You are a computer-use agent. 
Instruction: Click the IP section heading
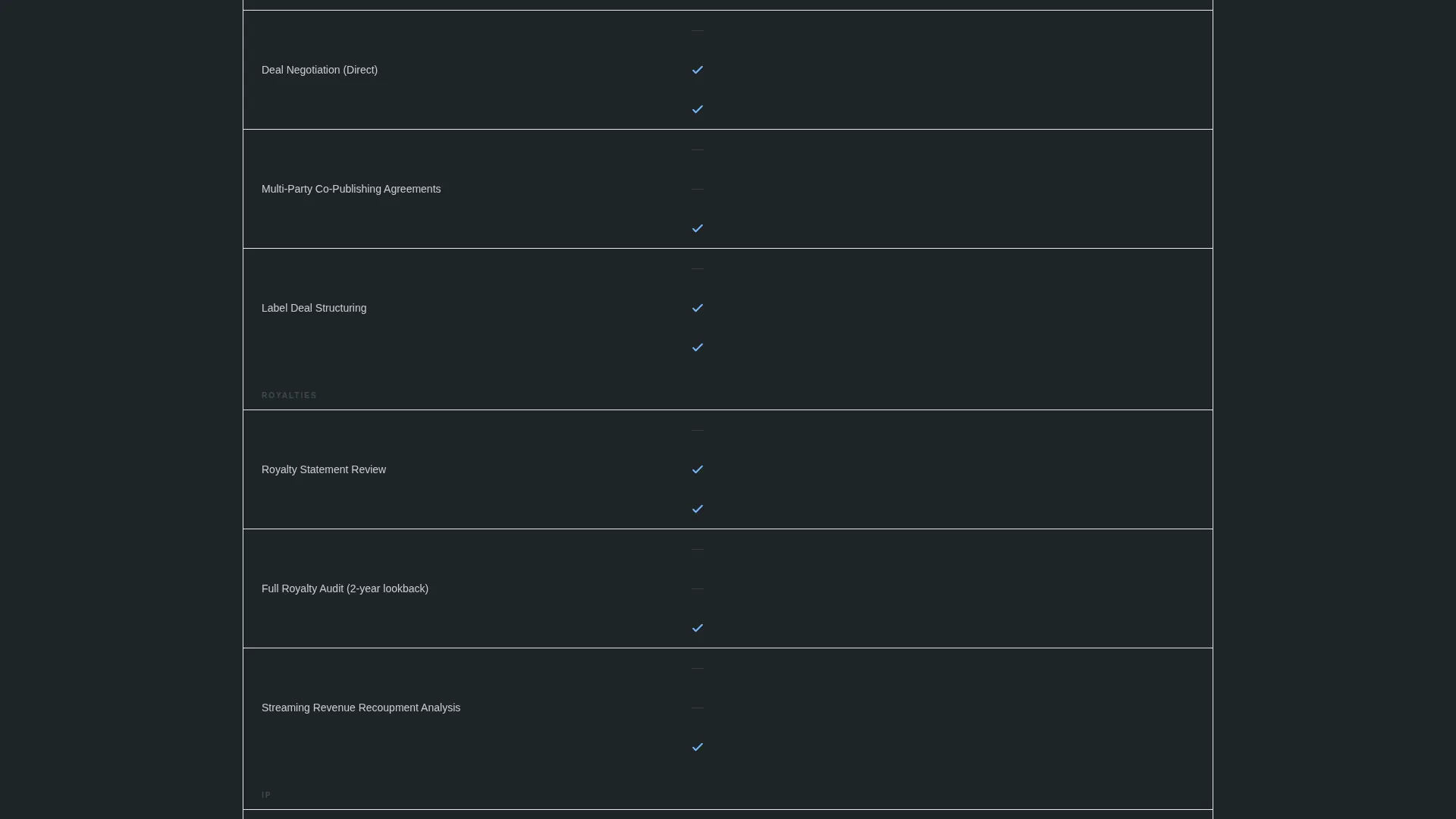pos(266,795)
